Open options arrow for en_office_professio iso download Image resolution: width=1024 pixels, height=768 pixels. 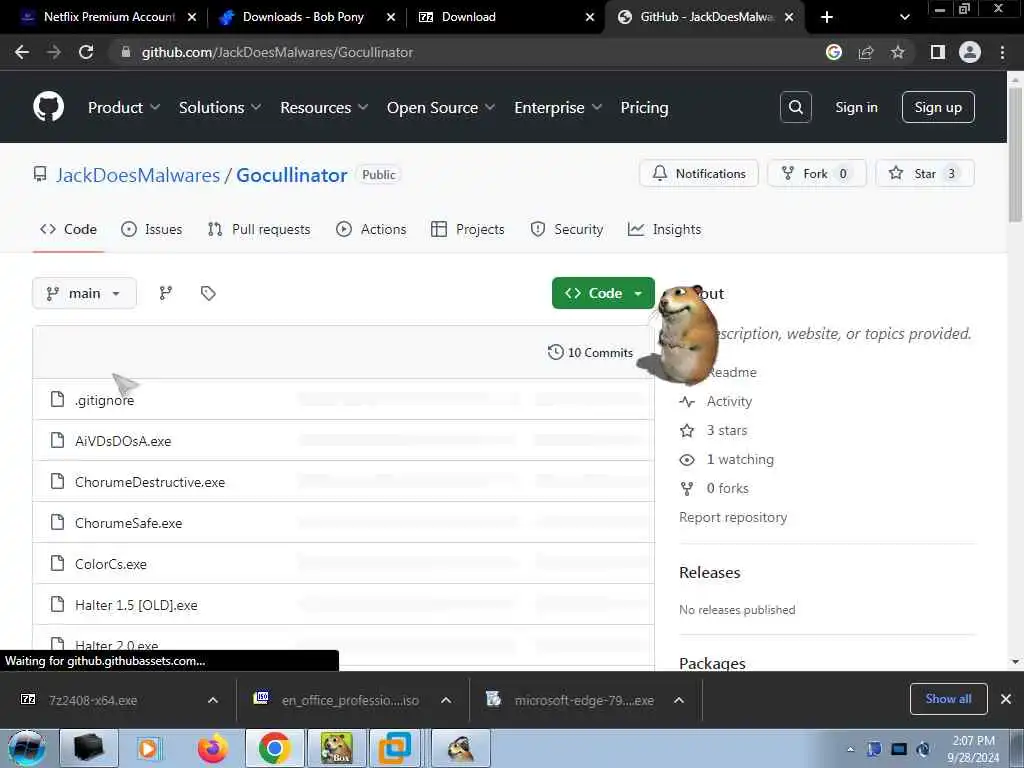pyautogui.click(x=446, y=700)
